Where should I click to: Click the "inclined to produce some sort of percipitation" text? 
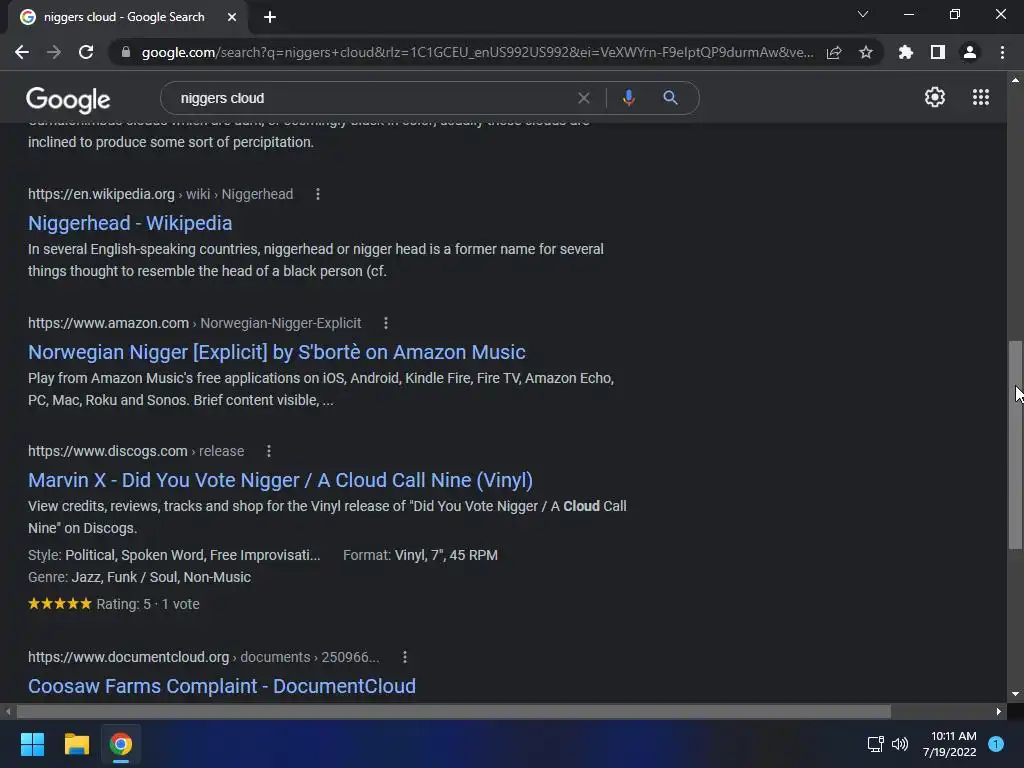click(171, 142)
